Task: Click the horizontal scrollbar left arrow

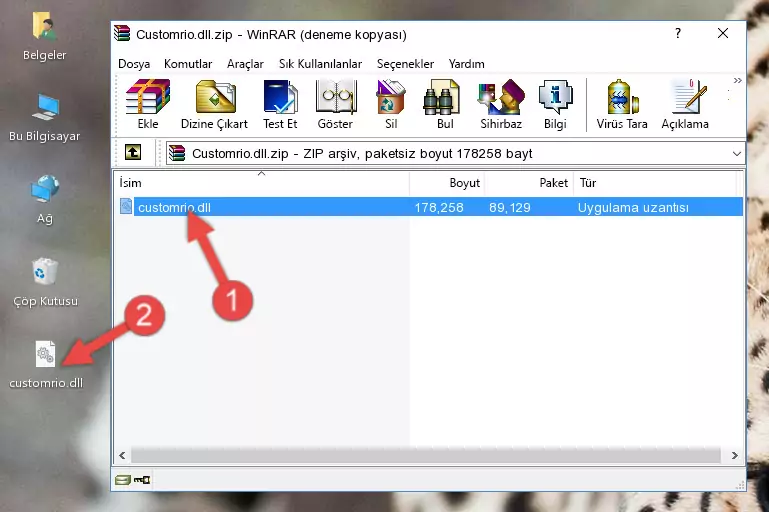Action: (123, 455)
